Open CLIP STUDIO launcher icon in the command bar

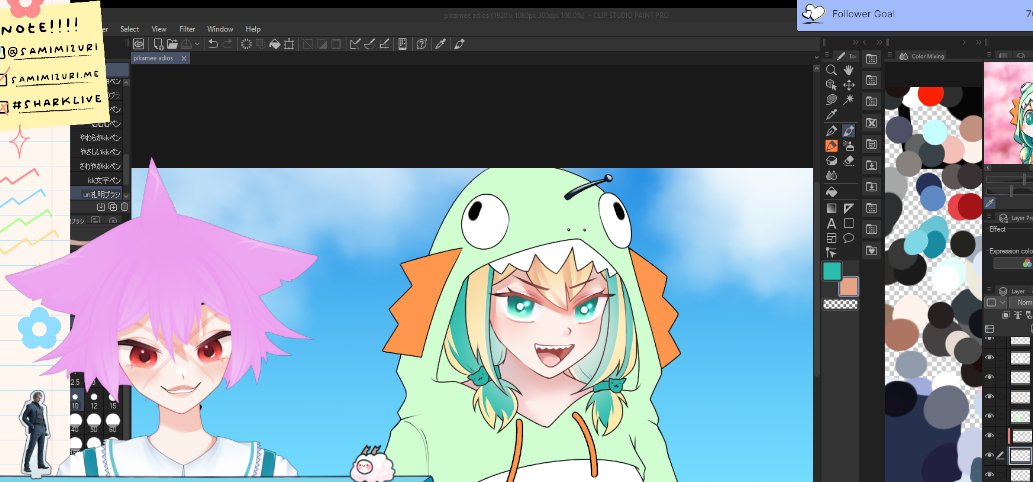tap(138, 44)
